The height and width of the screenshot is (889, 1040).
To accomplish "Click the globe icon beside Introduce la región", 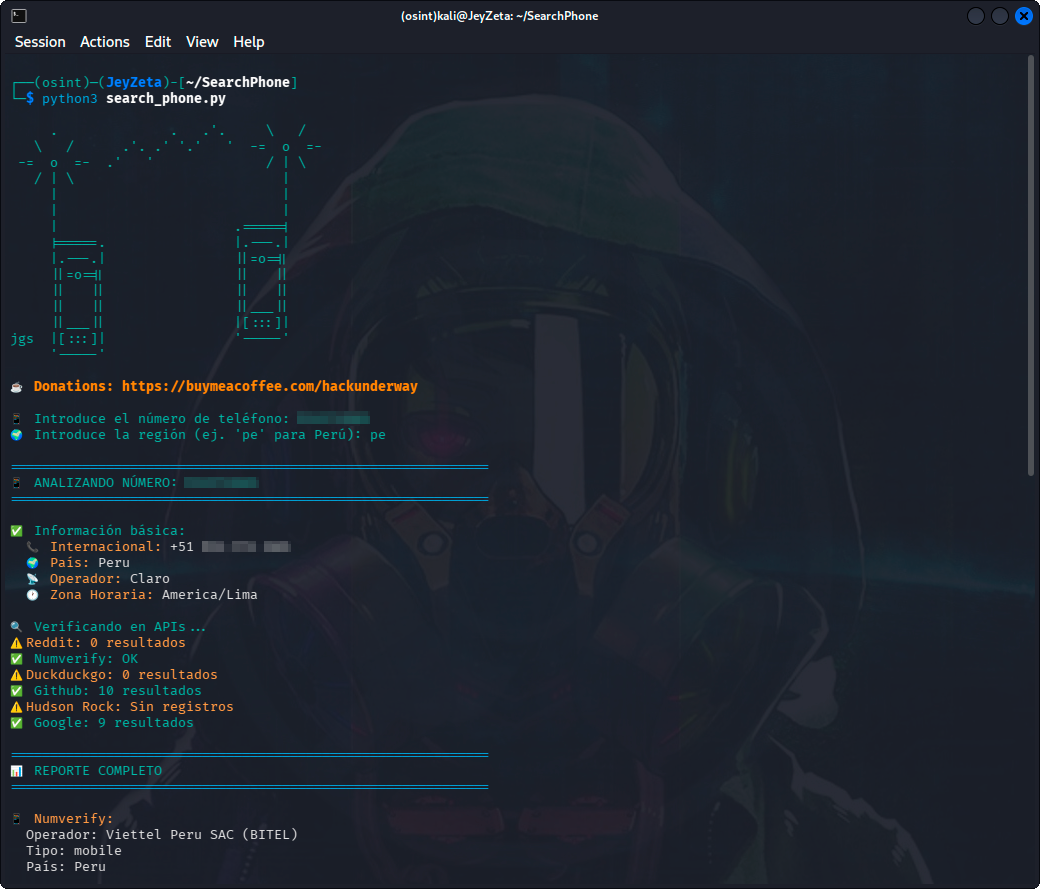I will point(17,435).
